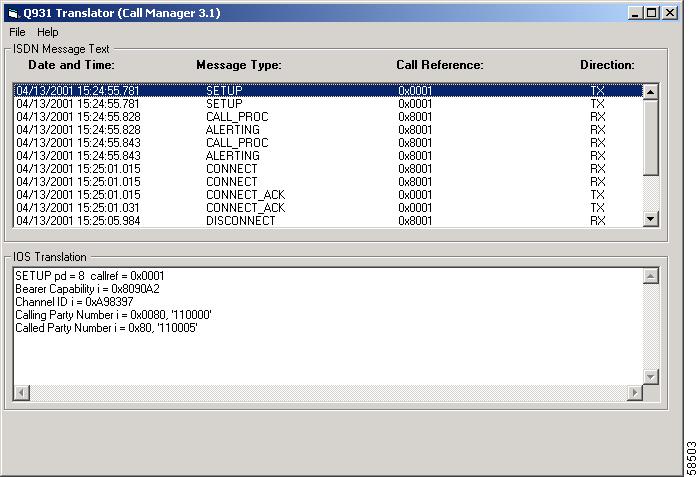Image resolution: width=699 pixels, height=477 pixels.
Task: Click the 0x8001 call reference in DISCONNECT row
Action: click(x=415, y=221)
